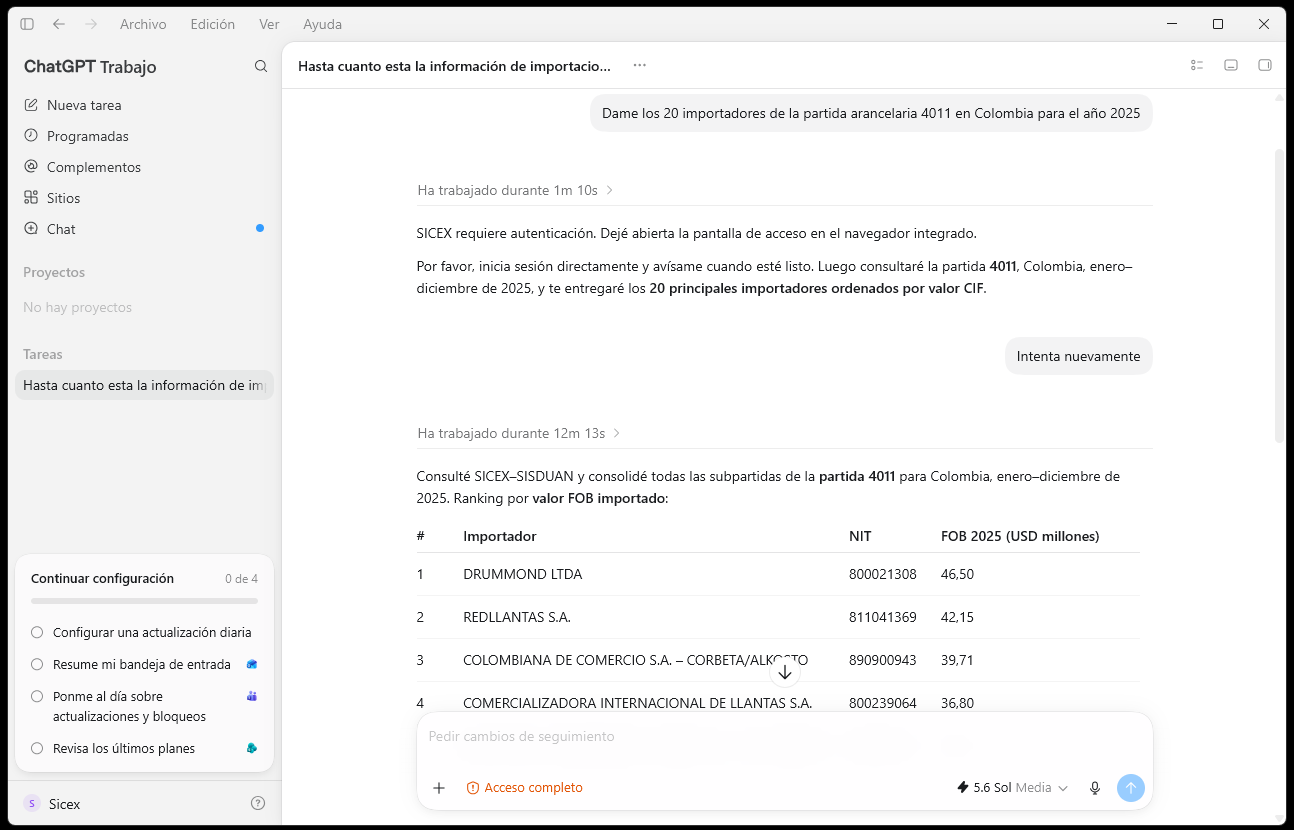Click NIT value 811041369

tap(883, 617)
